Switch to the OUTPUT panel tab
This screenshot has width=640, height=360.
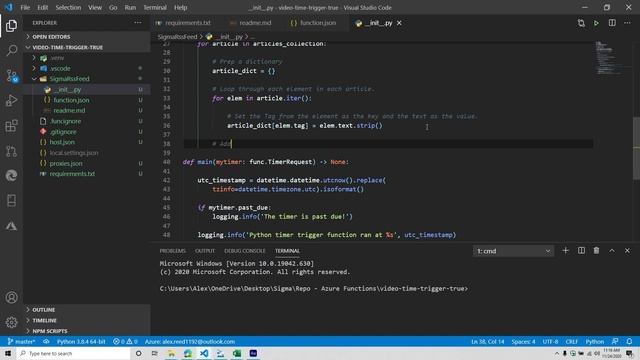tap(204, 251)
